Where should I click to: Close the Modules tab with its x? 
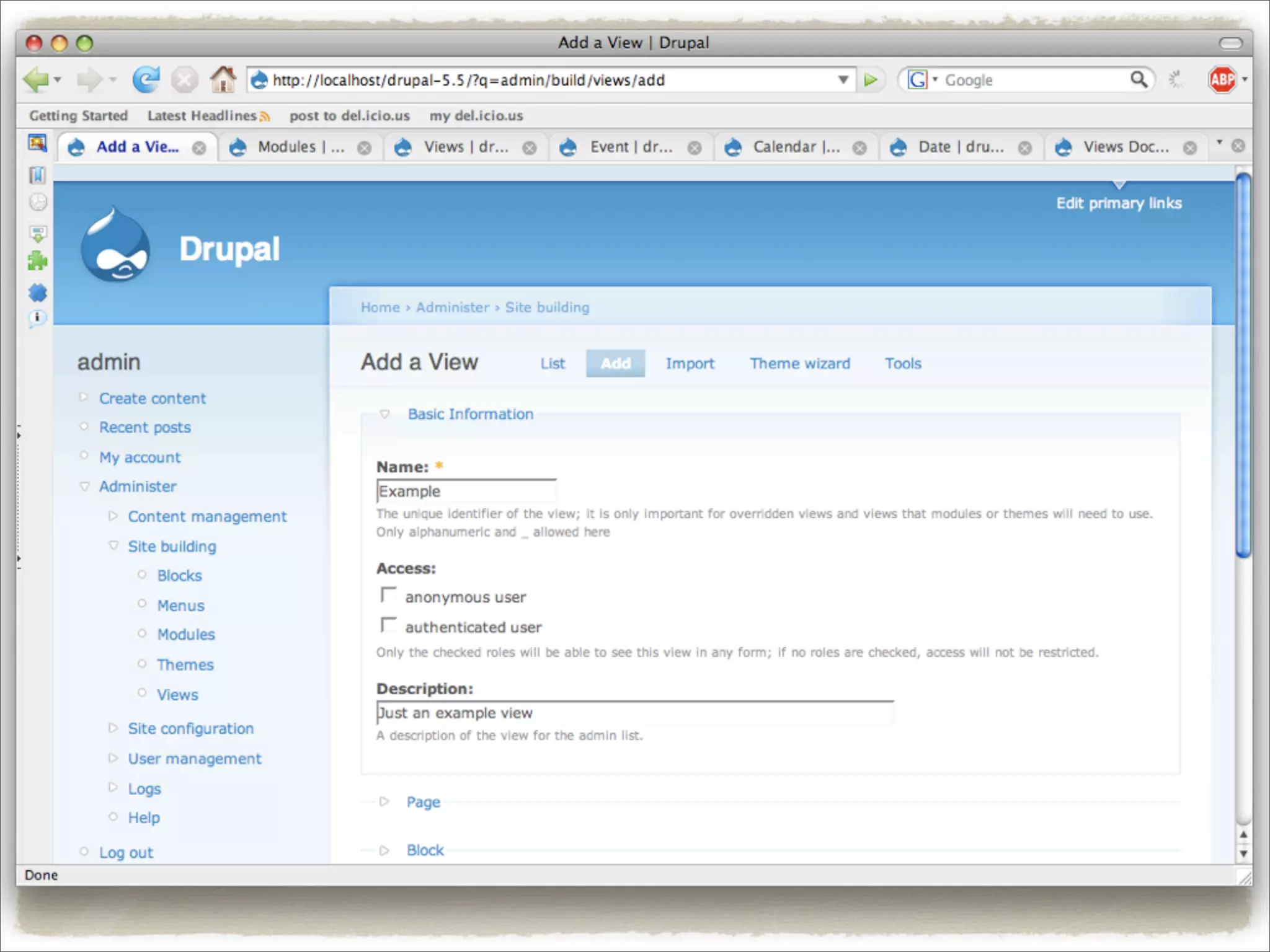pyautogui.click(x=365, y=148)
